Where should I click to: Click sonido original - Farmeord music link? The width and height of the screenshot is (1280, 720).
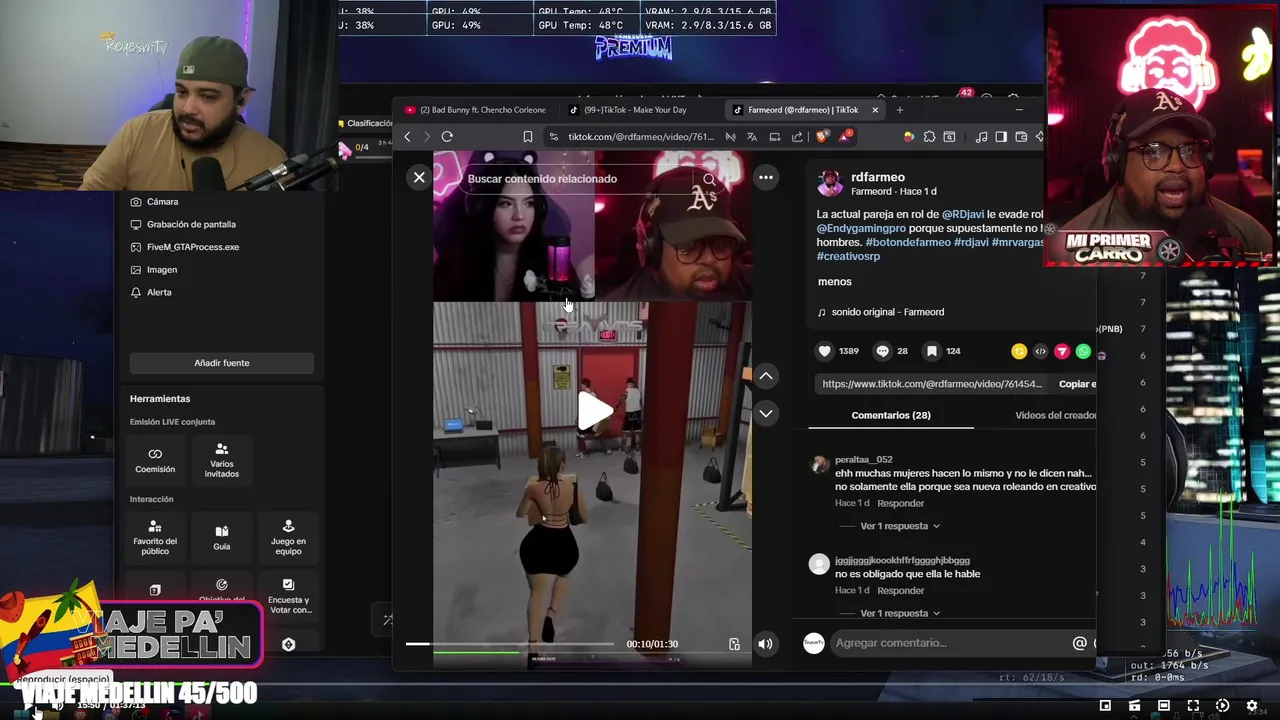pyautogui.click(x=887, y=312)
